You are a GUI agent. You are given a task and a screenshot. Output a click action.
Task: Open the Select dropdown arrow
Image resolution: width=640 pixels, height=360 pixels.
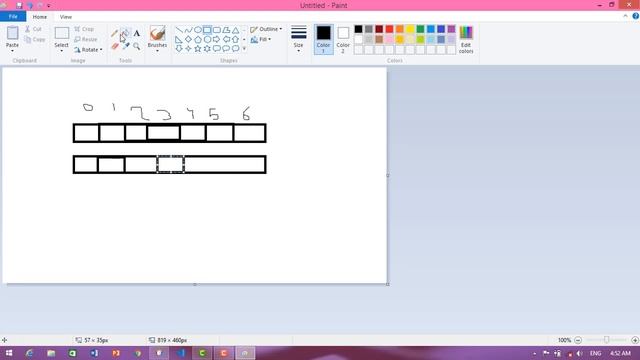[x=62, y=51]
